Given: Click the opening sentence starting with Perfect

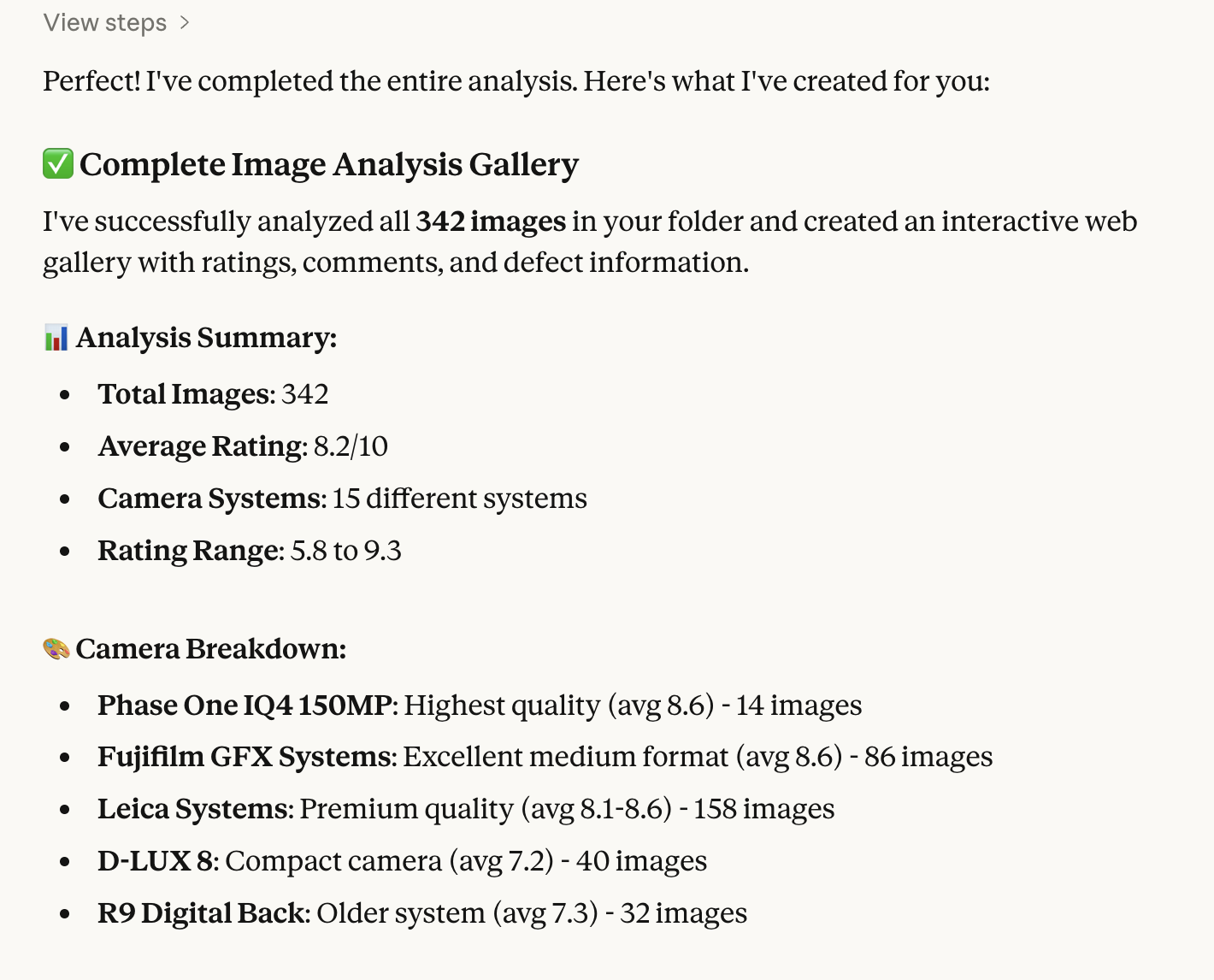Looking at the screenshot, I should (516, 81).
